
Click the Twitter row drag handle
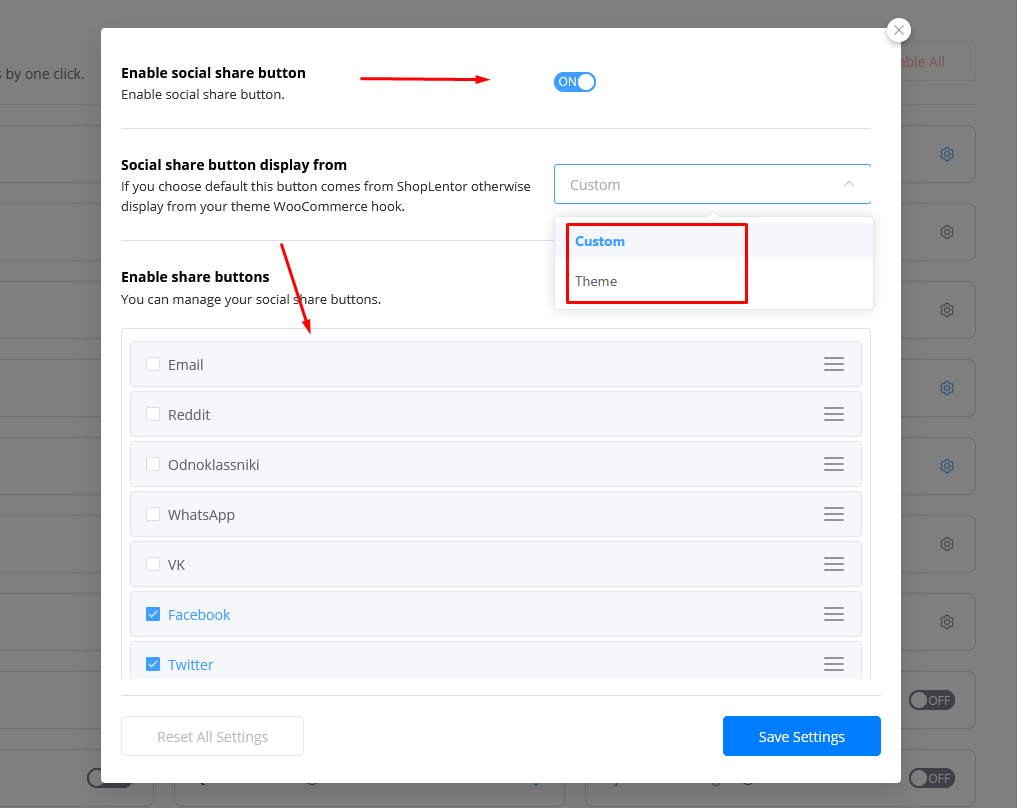(x=833, y=664)
